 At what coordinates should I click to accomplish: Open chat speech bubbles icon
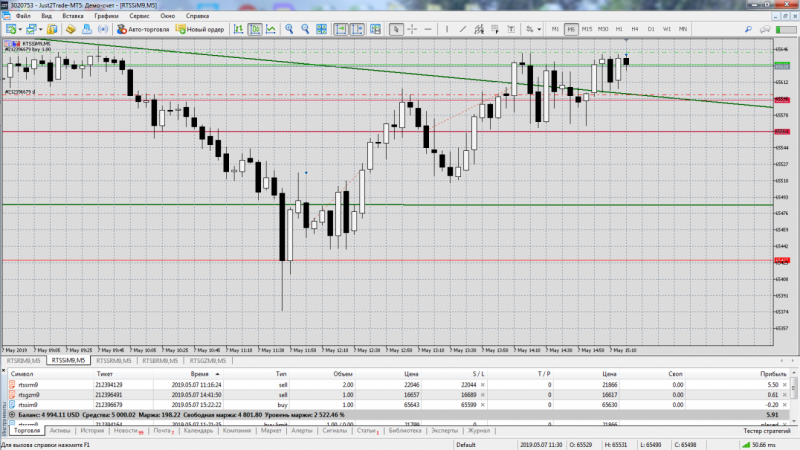tap(765, 29)
